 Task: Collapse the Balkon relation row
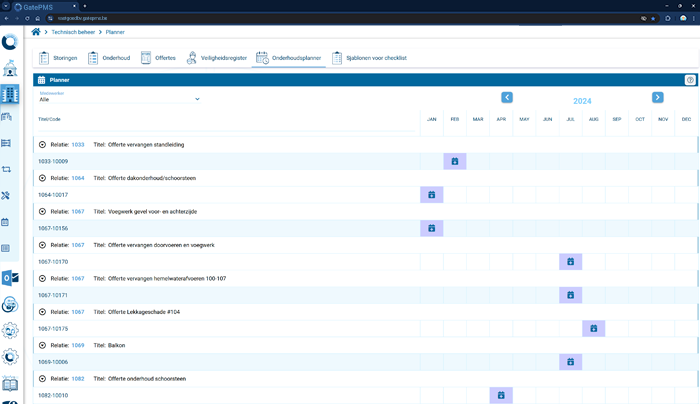tap(43, 345)
